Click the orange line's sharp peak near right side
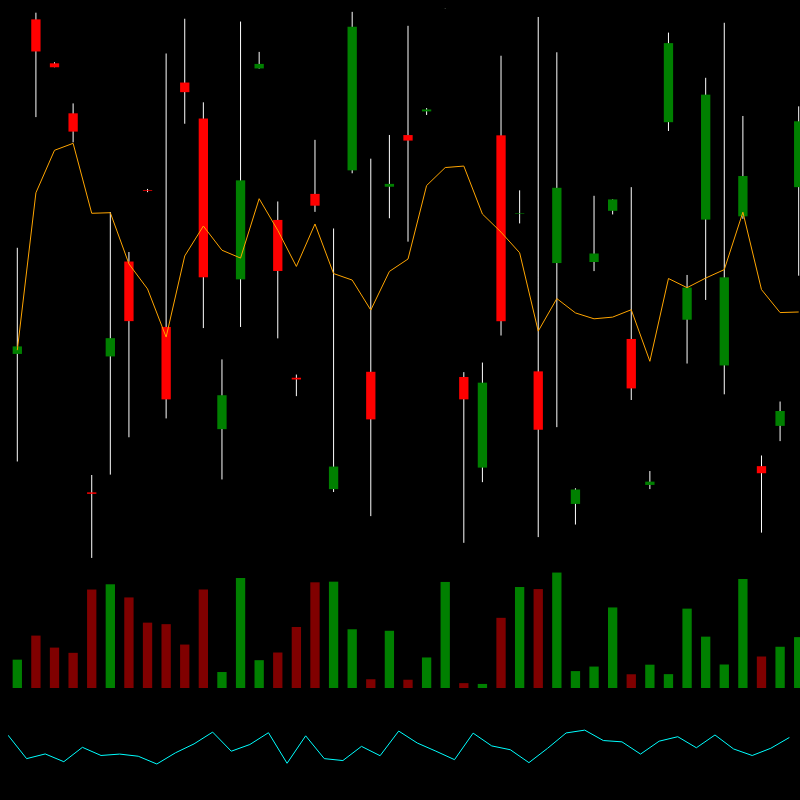 pyautogui.click(x=743, y=213)
